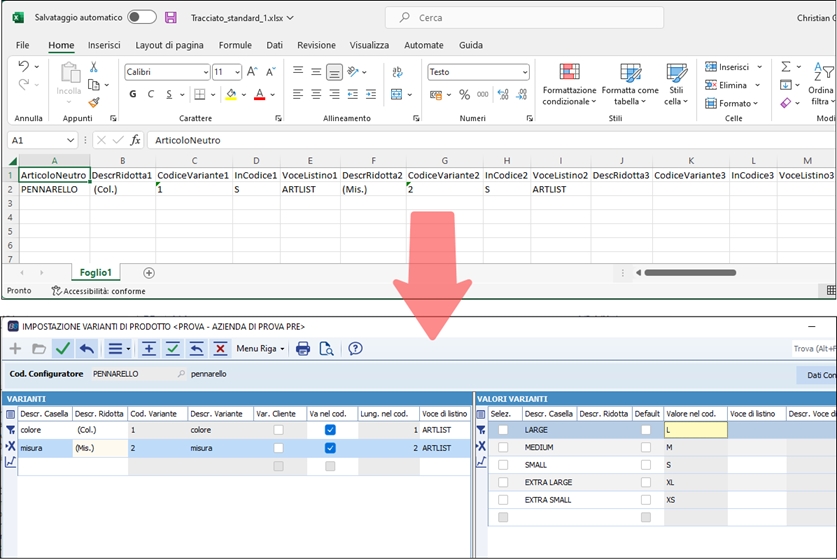Click the green checkmark confirm icon
This screenshot has width=837, height=560.
[63, 348]
